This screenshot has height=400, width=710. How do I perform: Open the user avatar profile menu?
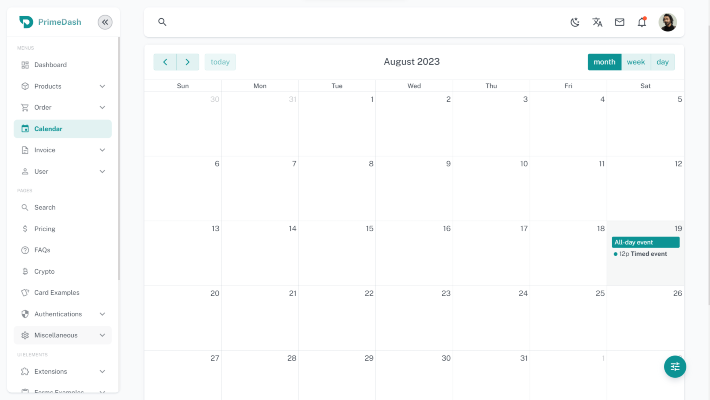(667, 22)
